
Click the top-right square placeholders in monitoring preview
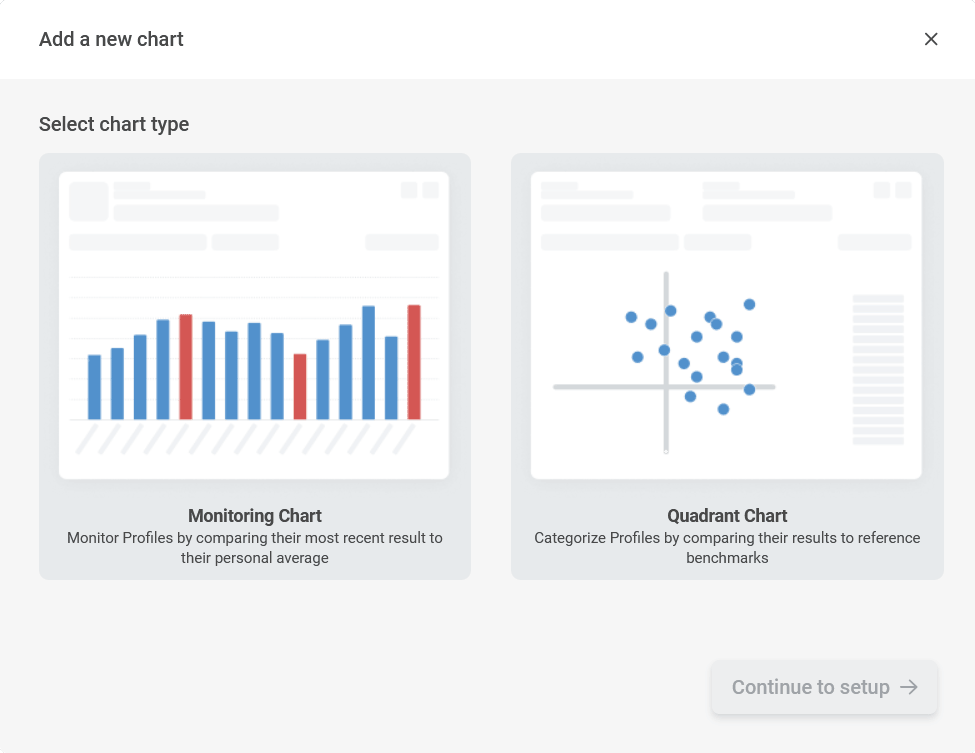click(x=420, y=190)
